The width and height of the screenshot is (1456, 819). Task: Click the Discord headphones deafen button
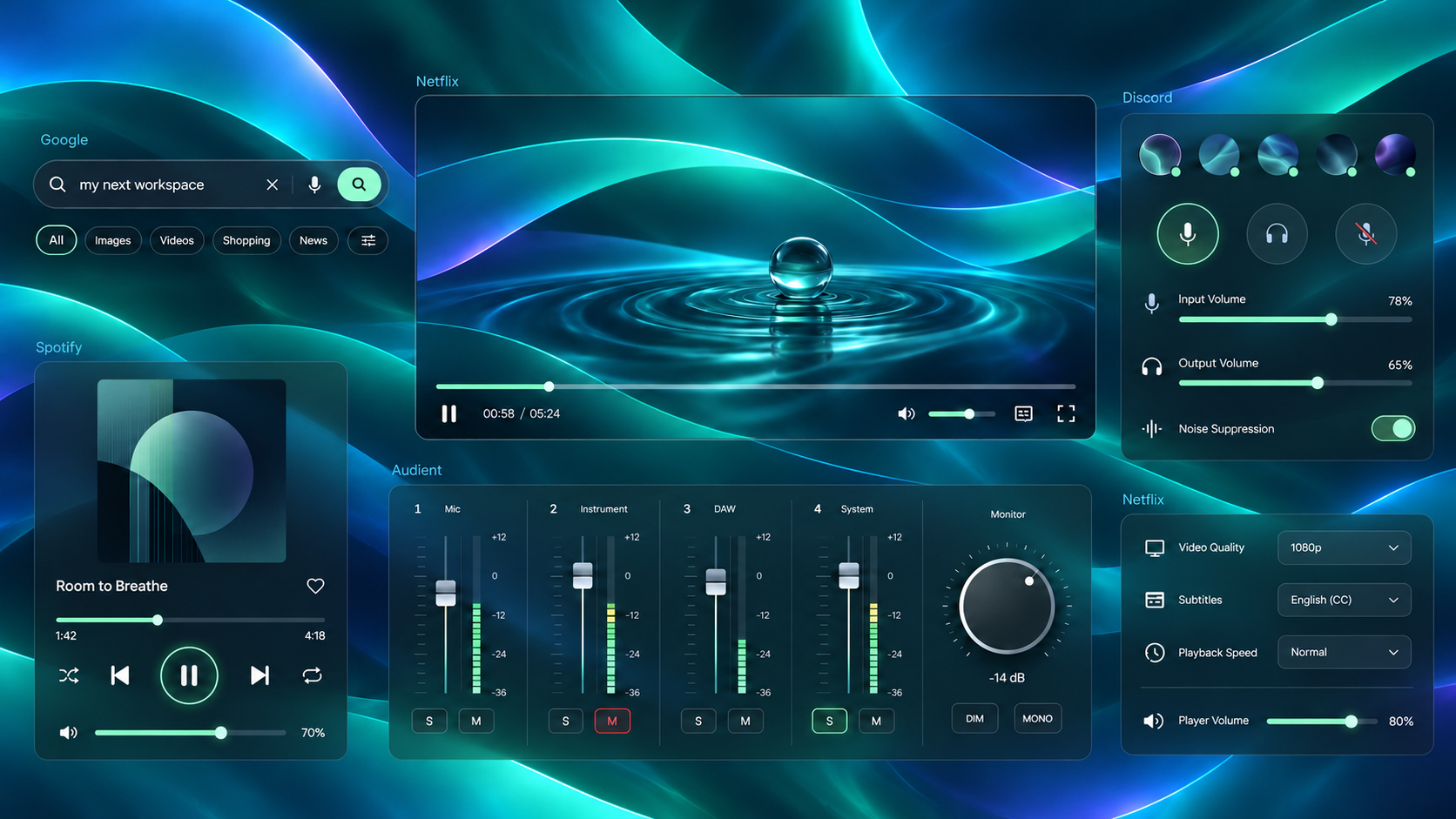tap(1277, 233)
